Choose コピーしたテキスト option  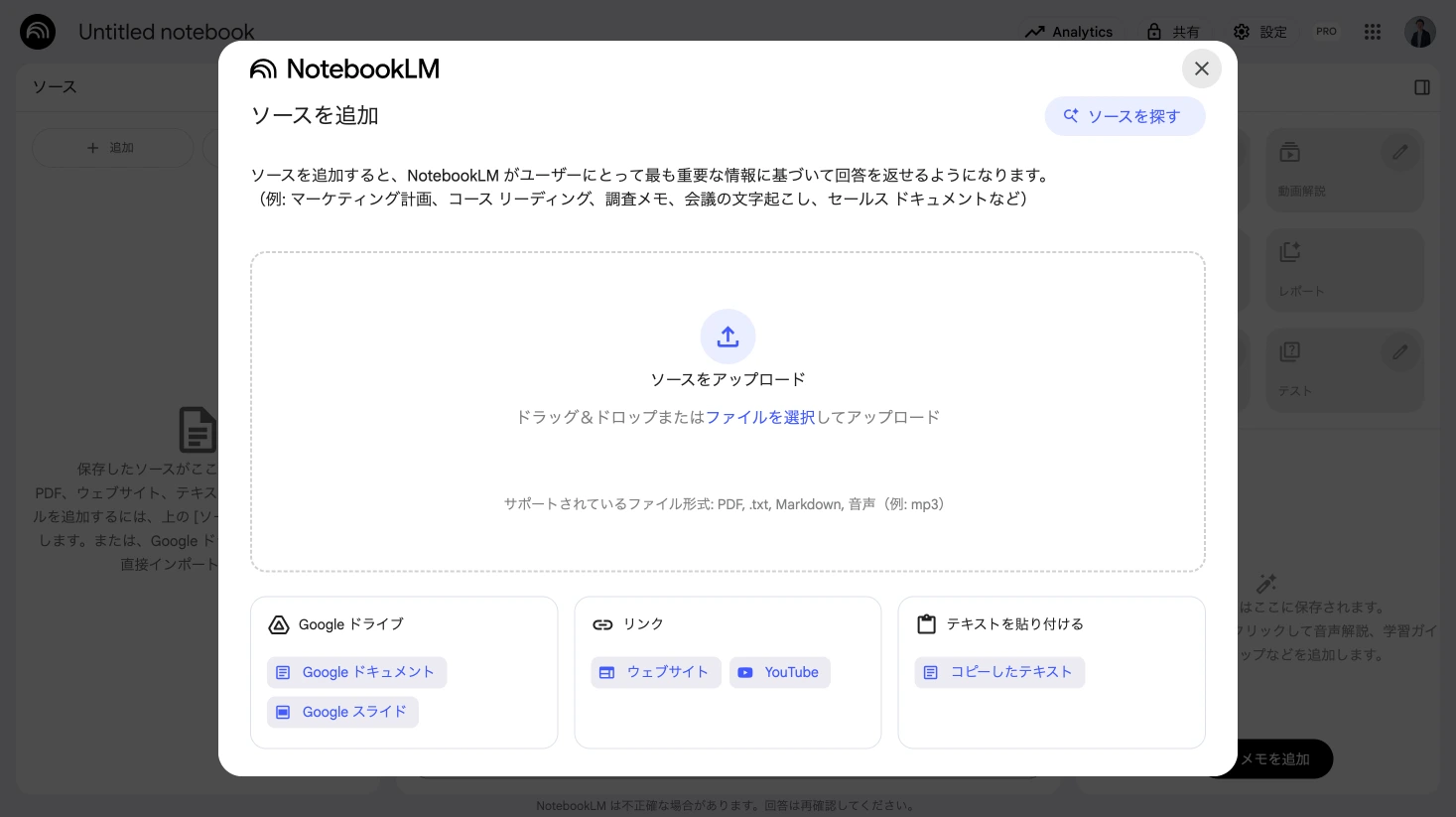pyautogui.click(x=999, y=672)
